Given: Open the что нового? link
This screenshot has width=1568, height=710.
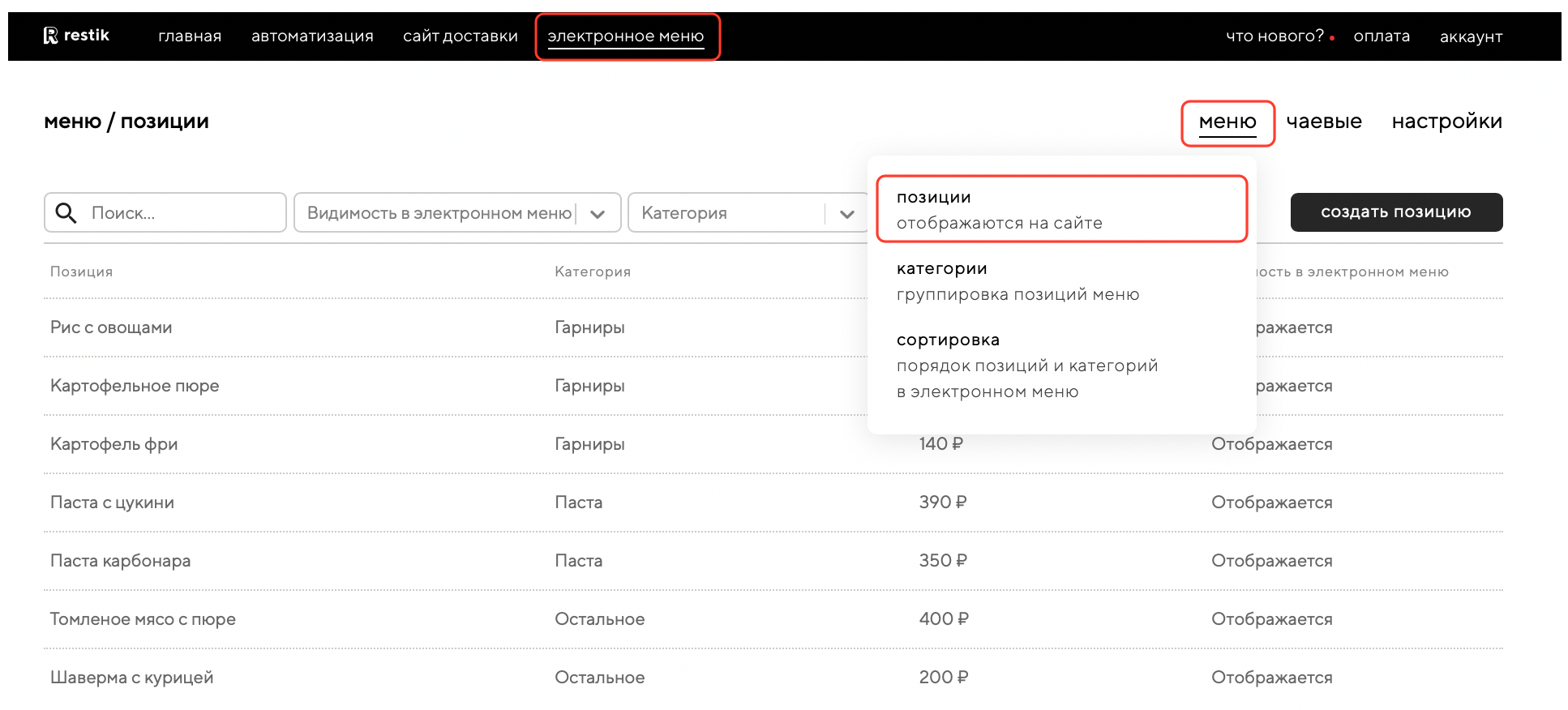Looking at the screenshot, I should click(1274, 36).
